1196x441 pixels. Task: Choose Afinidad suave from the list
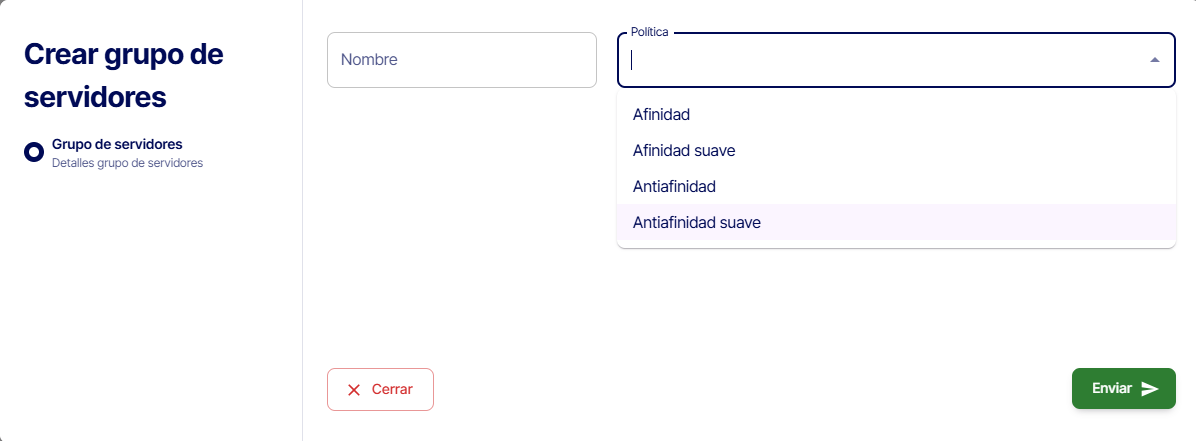(684, 151)
